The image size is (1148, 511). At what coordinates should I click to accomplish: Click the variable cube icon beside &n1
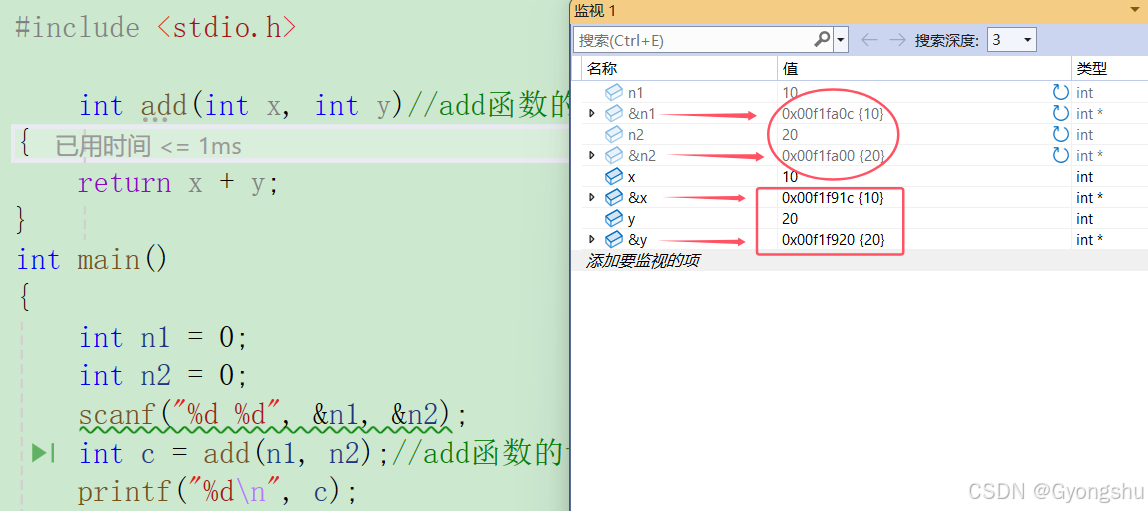(614, 113)
